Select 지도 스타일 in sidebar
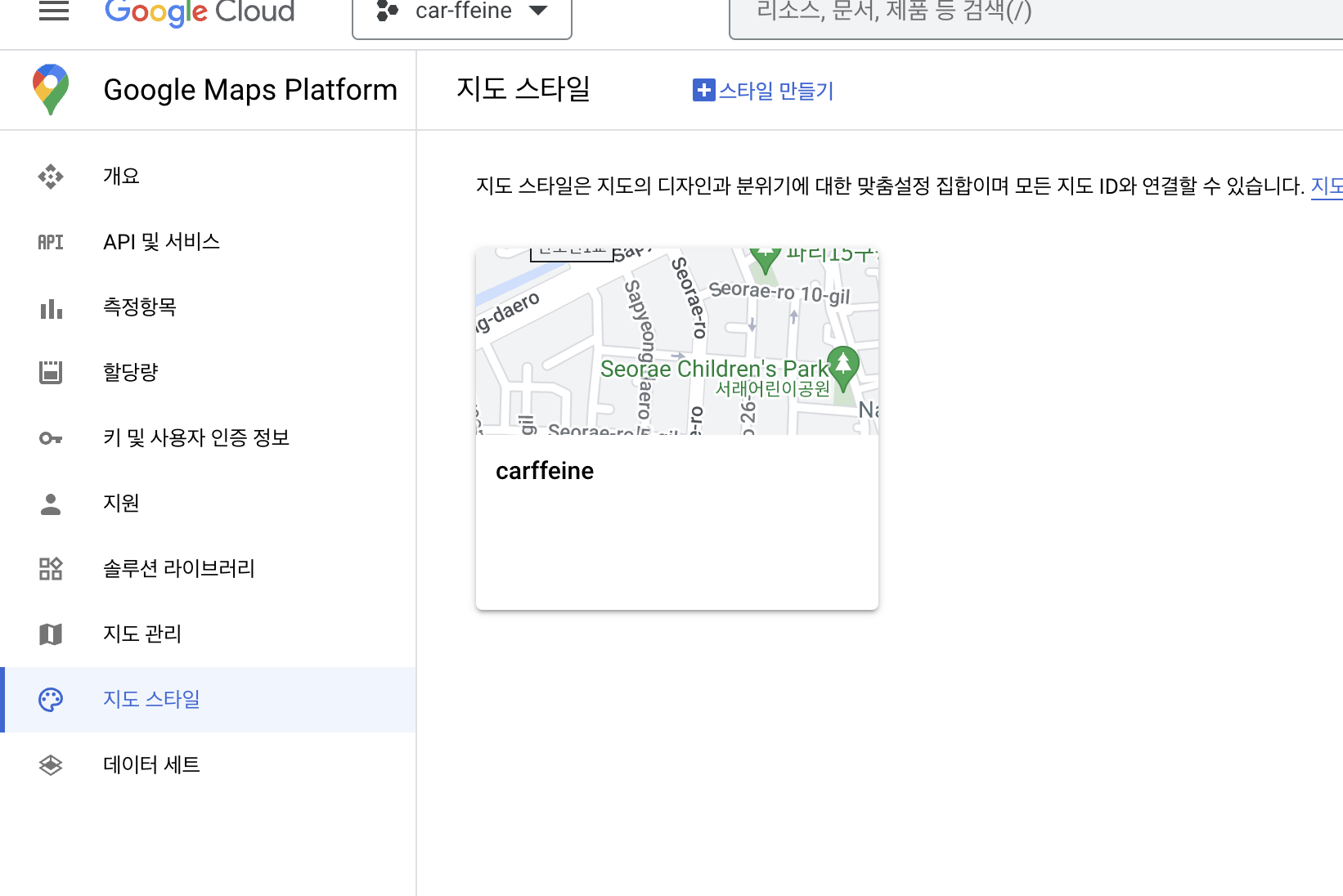The height and width of the screenshot is (896, 1343). point(208,700)
